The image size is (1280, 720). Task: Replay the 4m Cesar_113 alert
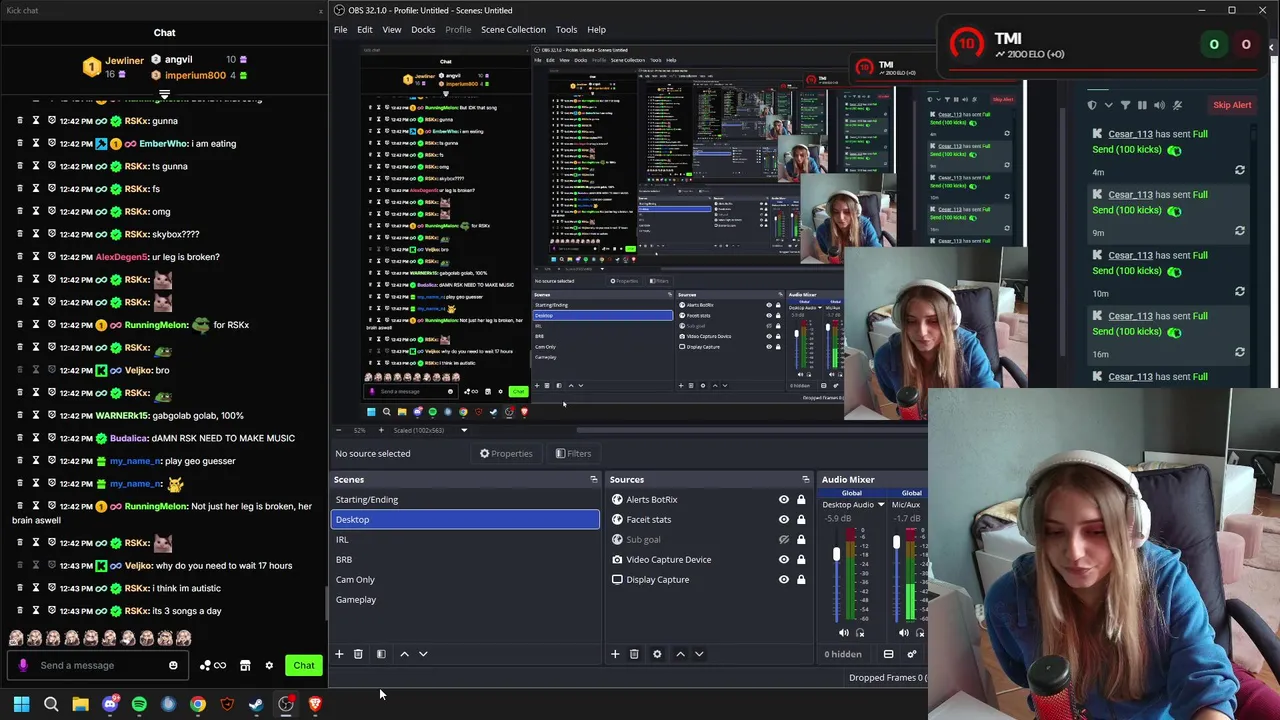coord(1240,171)
